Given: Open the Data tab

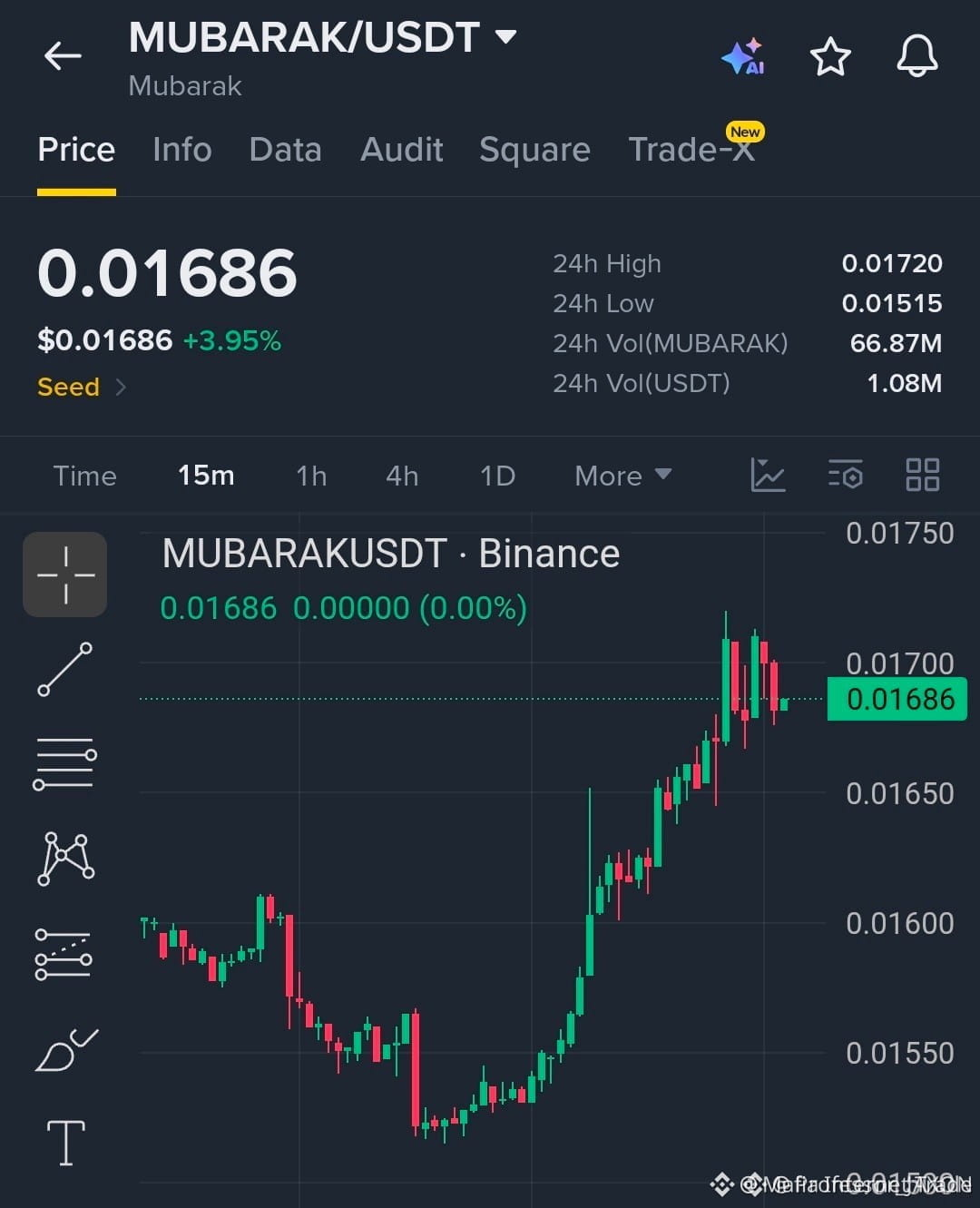Looking at the screenshot, I should 285,149.
